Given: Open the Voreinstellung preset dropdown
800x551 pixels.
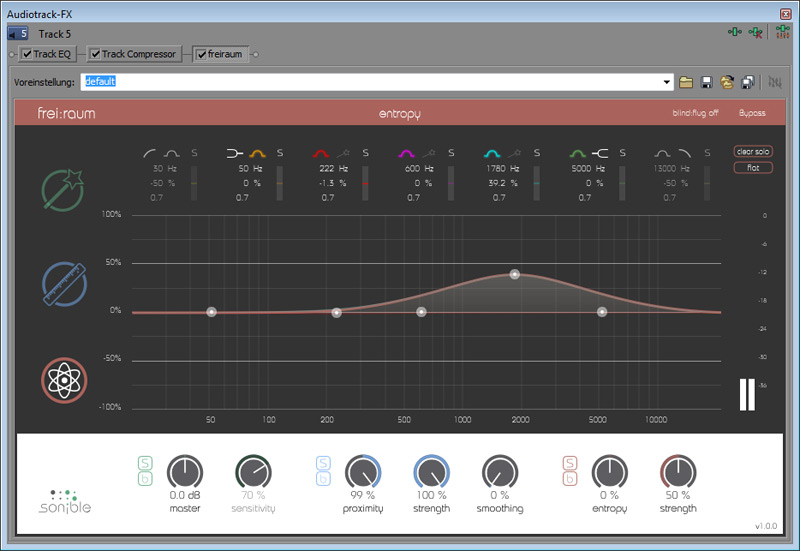Looking at the screenshot, I should pos(667,82).
